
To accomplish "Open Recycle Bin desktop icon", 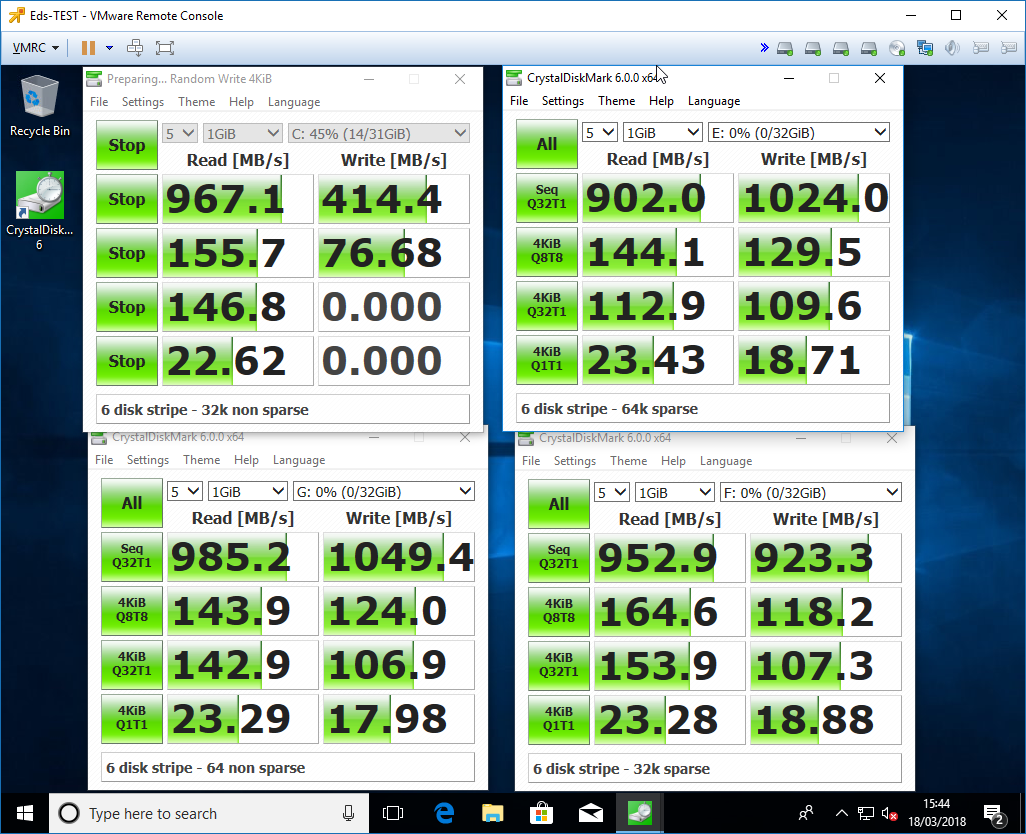I will coord(39,106).
